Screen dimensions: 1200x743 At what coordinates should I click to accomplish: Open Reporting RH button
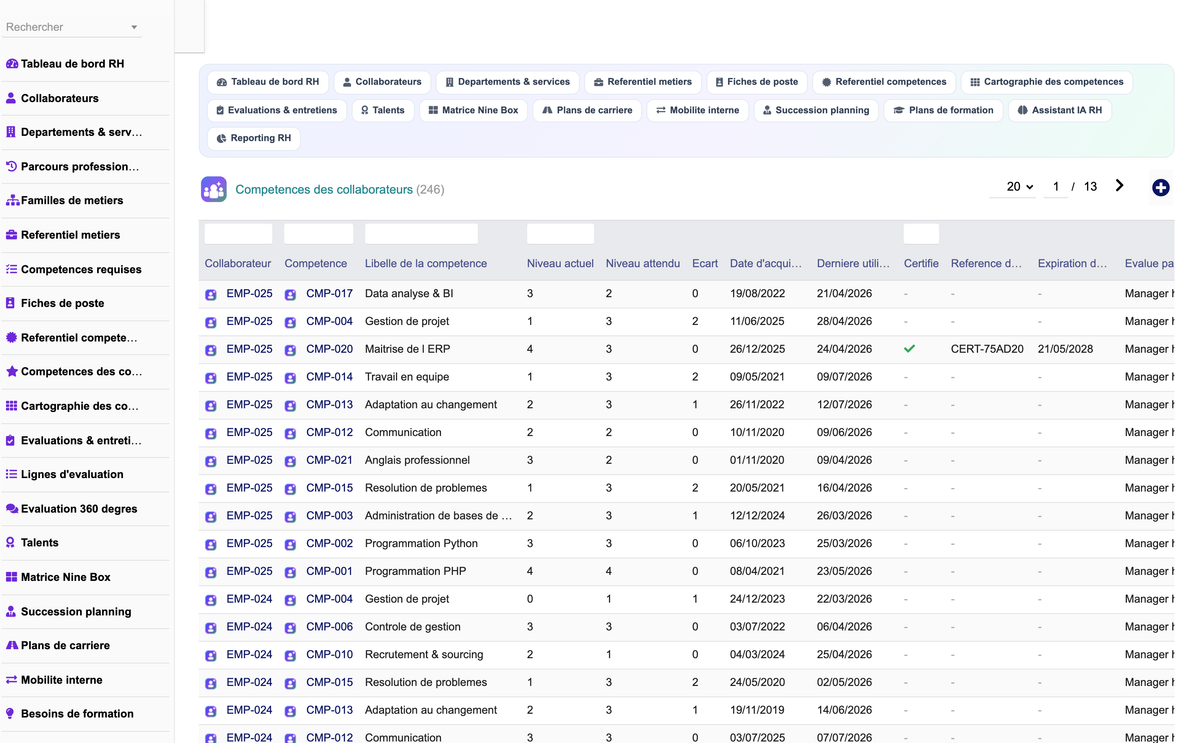[254, 138]
